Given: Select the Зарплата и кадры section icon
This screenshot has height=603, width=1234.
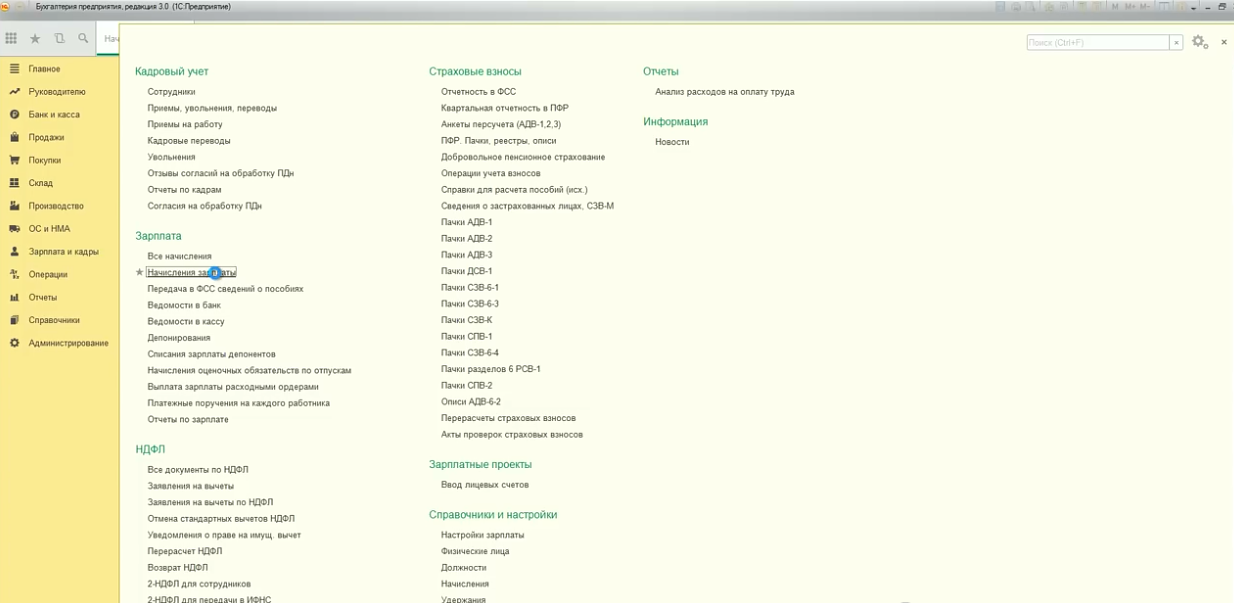Looking at the screenshot, I should pyautogui.click(x=15, y=252).
